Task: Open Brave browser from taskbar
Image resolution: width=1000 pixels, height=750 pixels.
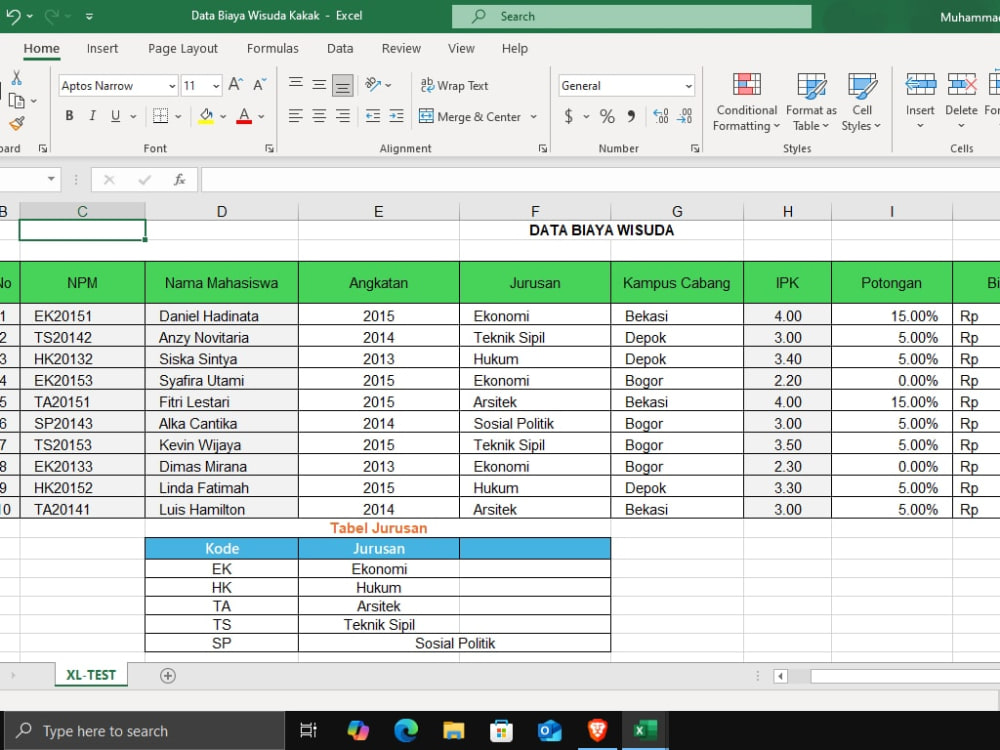Action: point(597,730)
